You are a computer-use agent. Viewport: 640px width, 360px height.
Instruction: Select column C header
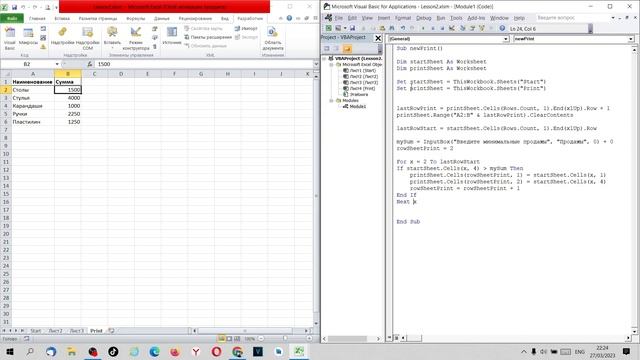coord(94,74)
